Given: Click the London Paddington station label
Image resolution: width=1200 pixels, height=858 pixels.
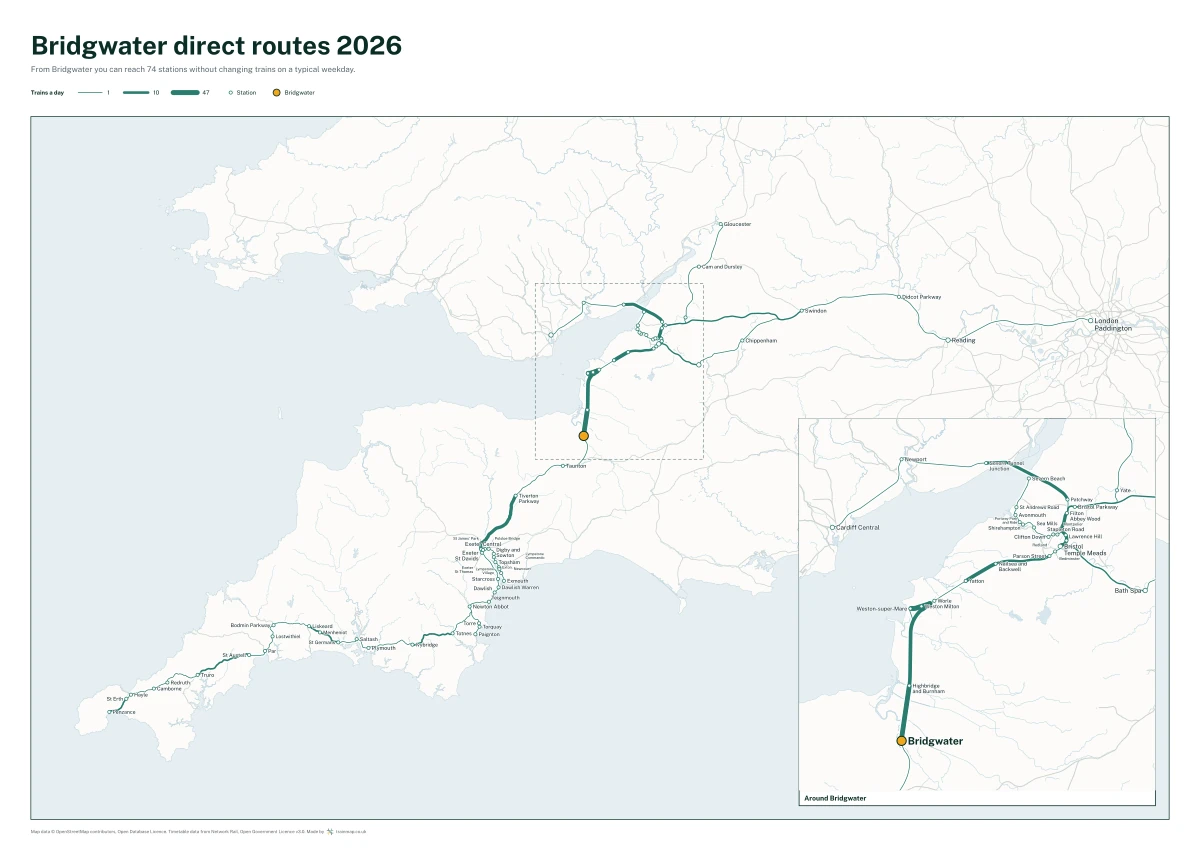Looking at the screenshot, I should [1114, 324].
